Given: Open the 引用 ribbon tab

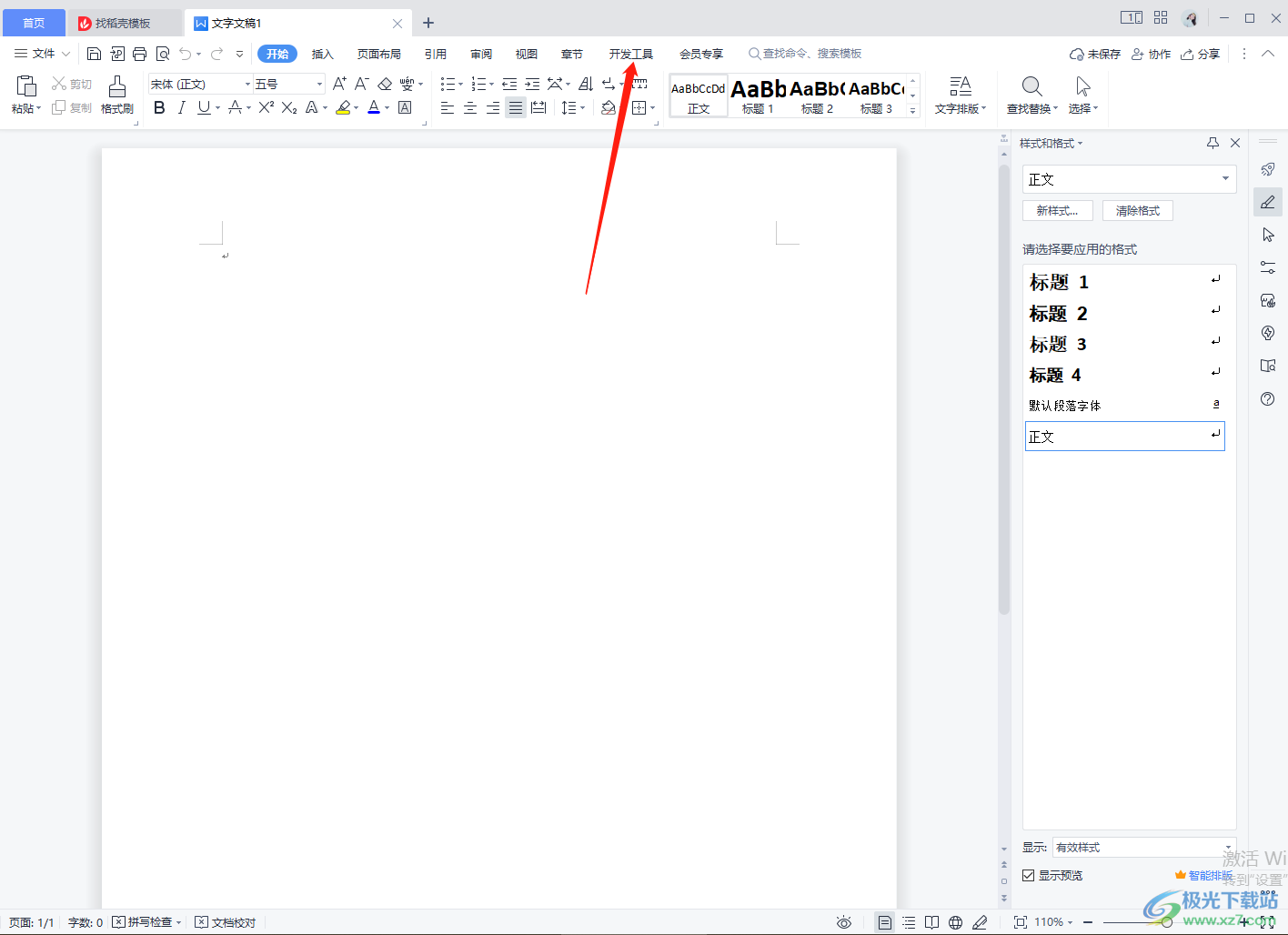Looking at the screenshot, I should click(436, 54).
